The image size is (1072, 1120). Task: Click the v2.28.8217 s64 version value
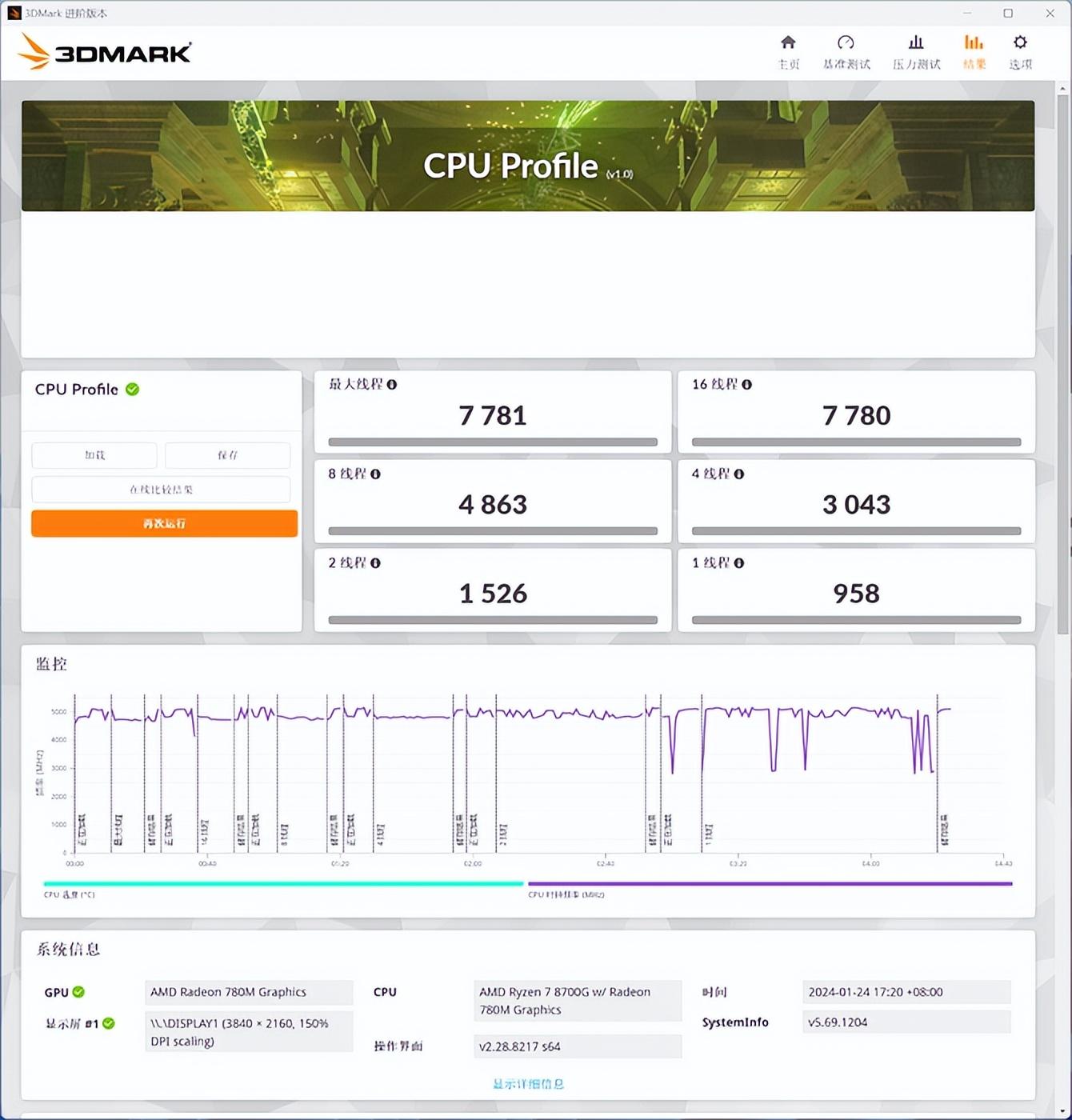pos(578,1046)
